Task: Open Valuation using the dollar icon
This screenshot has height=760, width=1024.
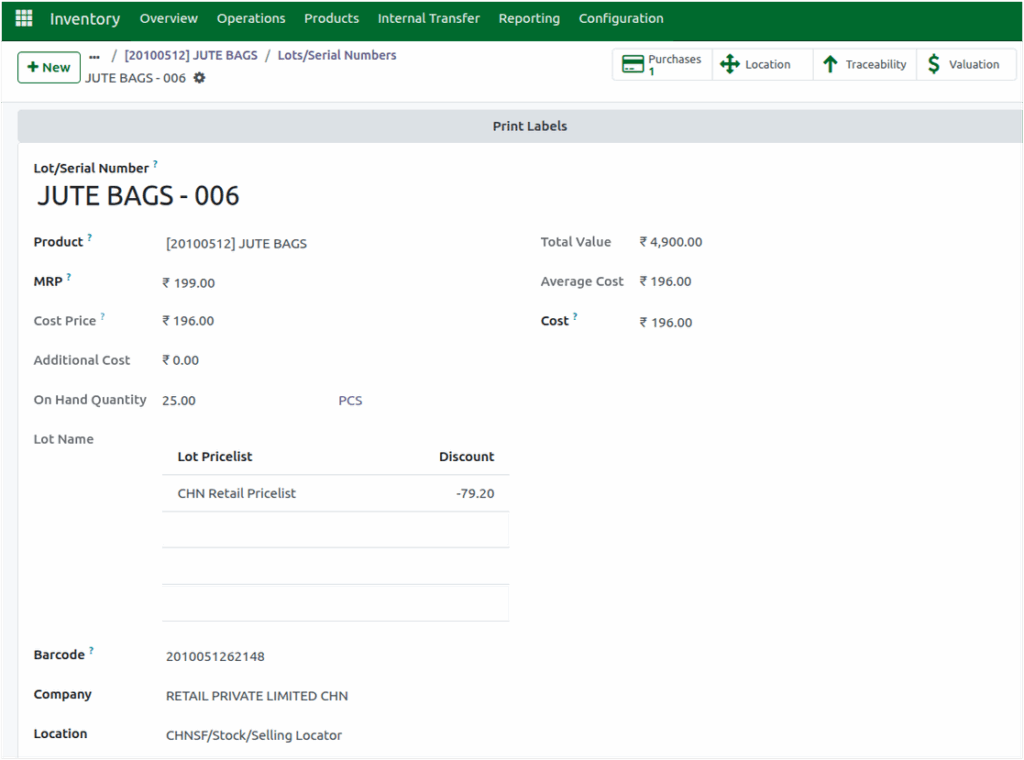Action: pyautogui.click(x=936, y=63)
